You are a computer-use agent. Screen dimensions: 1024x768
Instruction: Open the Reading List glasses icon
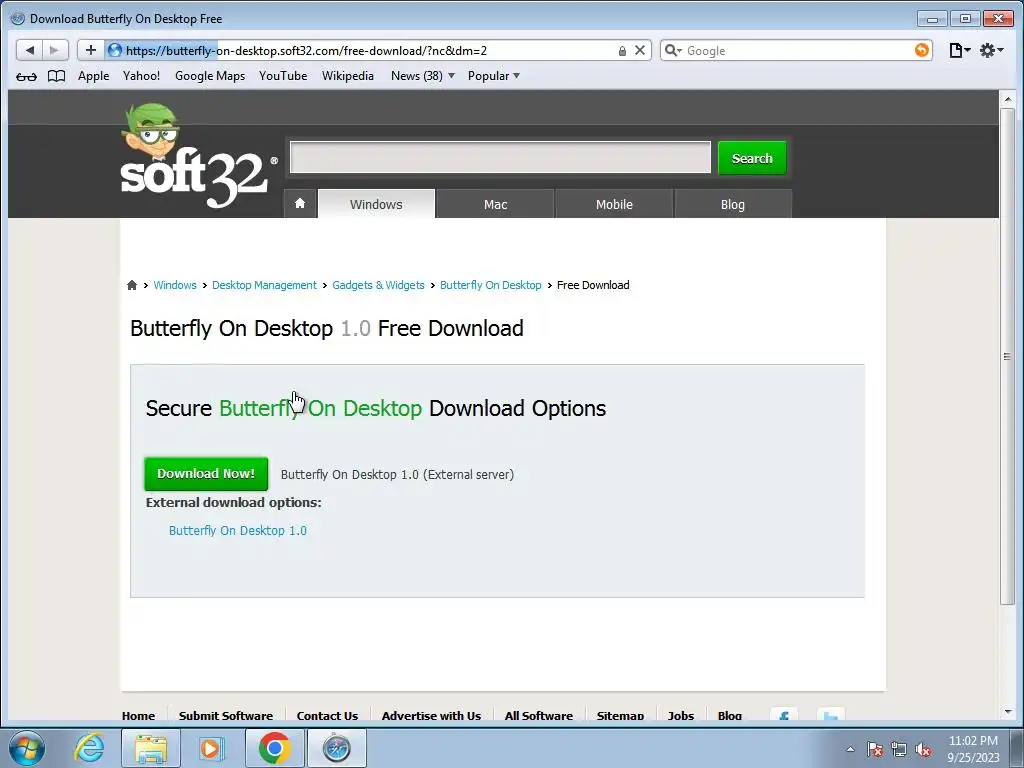click(x=26, y=76)
